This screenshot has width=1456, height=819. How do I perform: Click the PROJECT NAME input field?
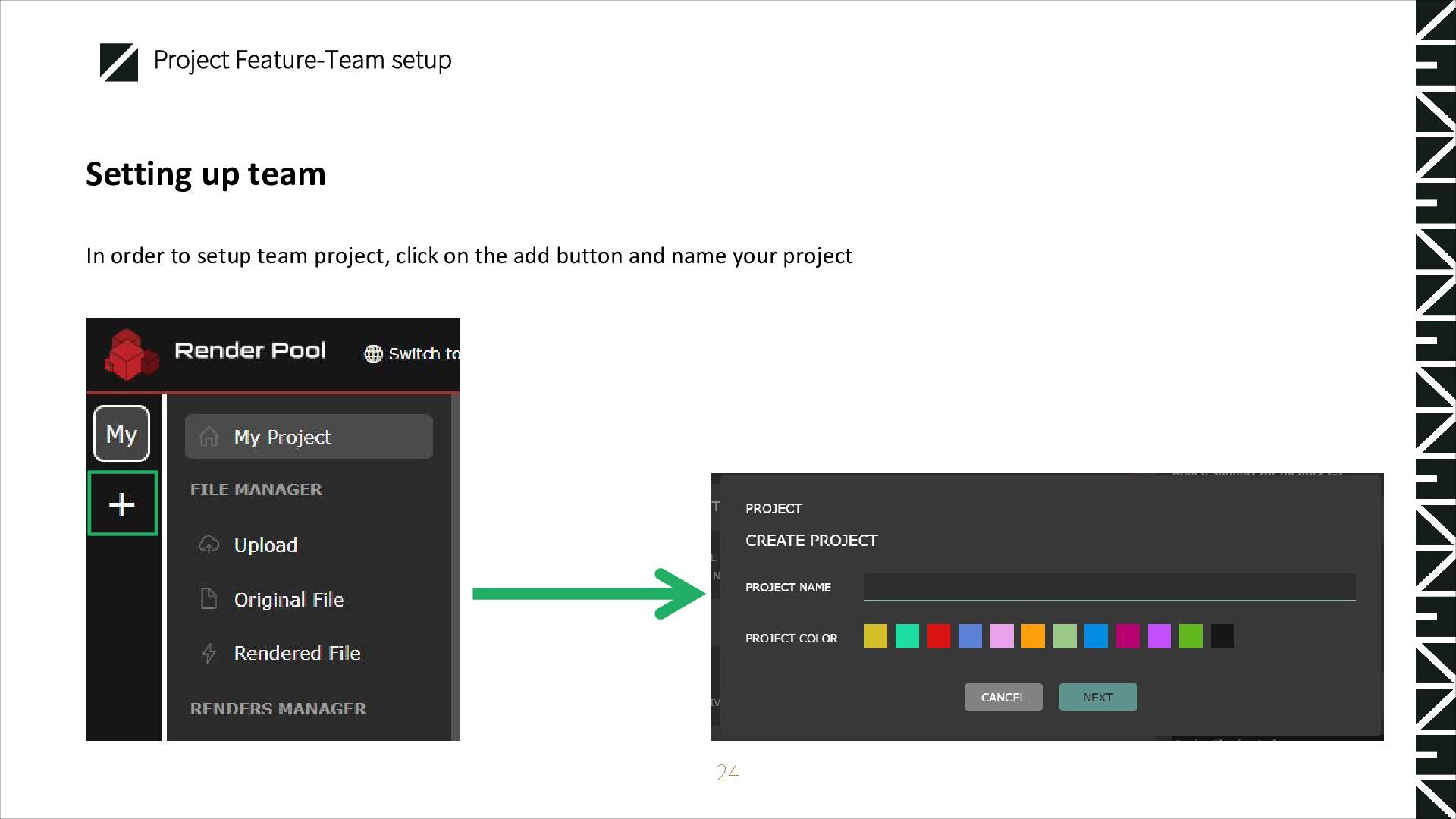1109,587
